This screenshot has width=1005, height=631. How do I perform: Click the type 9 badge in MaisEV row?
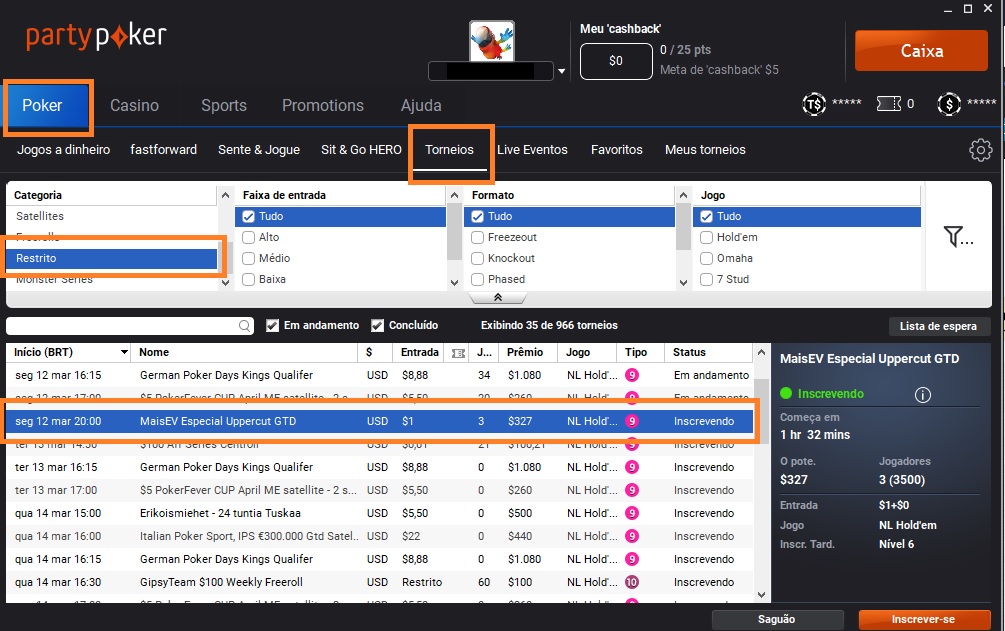click(632, 421)
